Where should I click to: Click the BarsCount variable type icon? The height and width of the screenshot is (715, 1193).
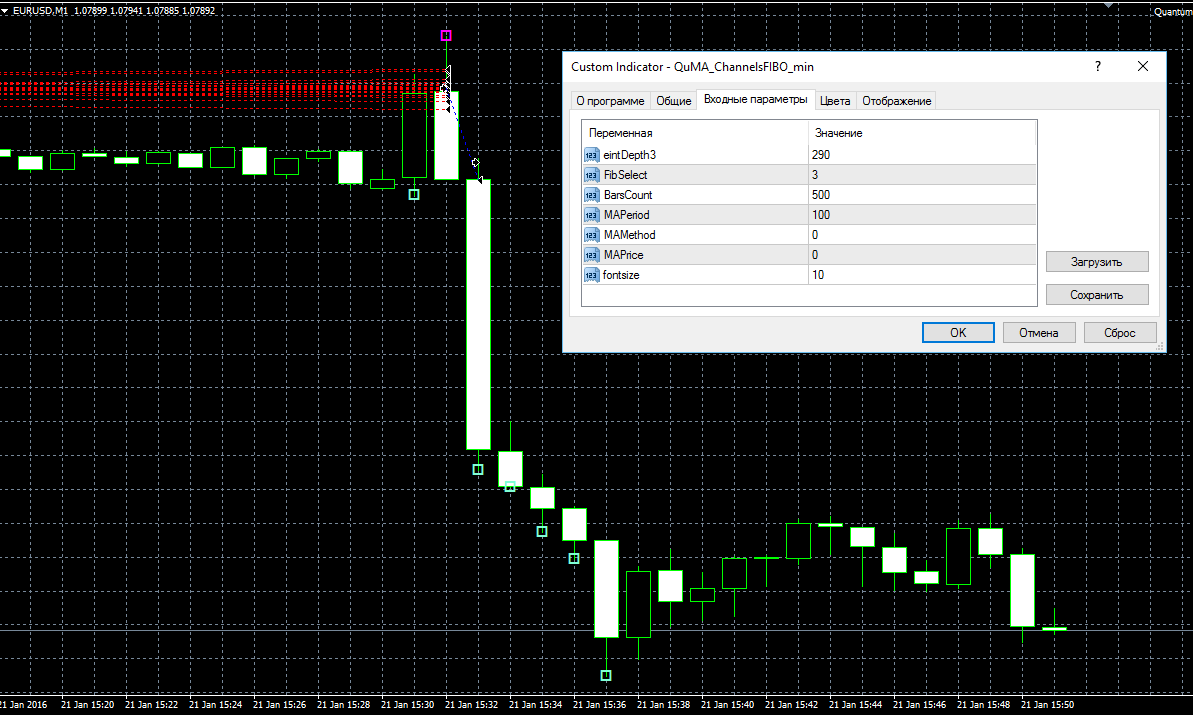point(591,195)
